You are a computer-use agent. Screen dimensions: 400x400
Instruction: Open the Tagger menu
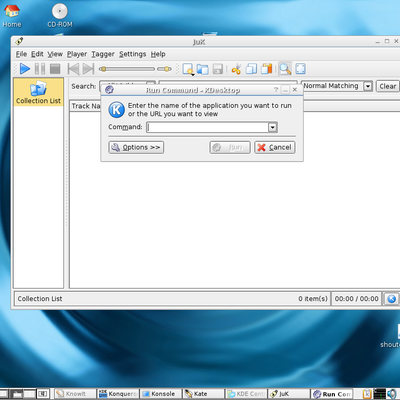pyautogui.click(x=103, y=54)
